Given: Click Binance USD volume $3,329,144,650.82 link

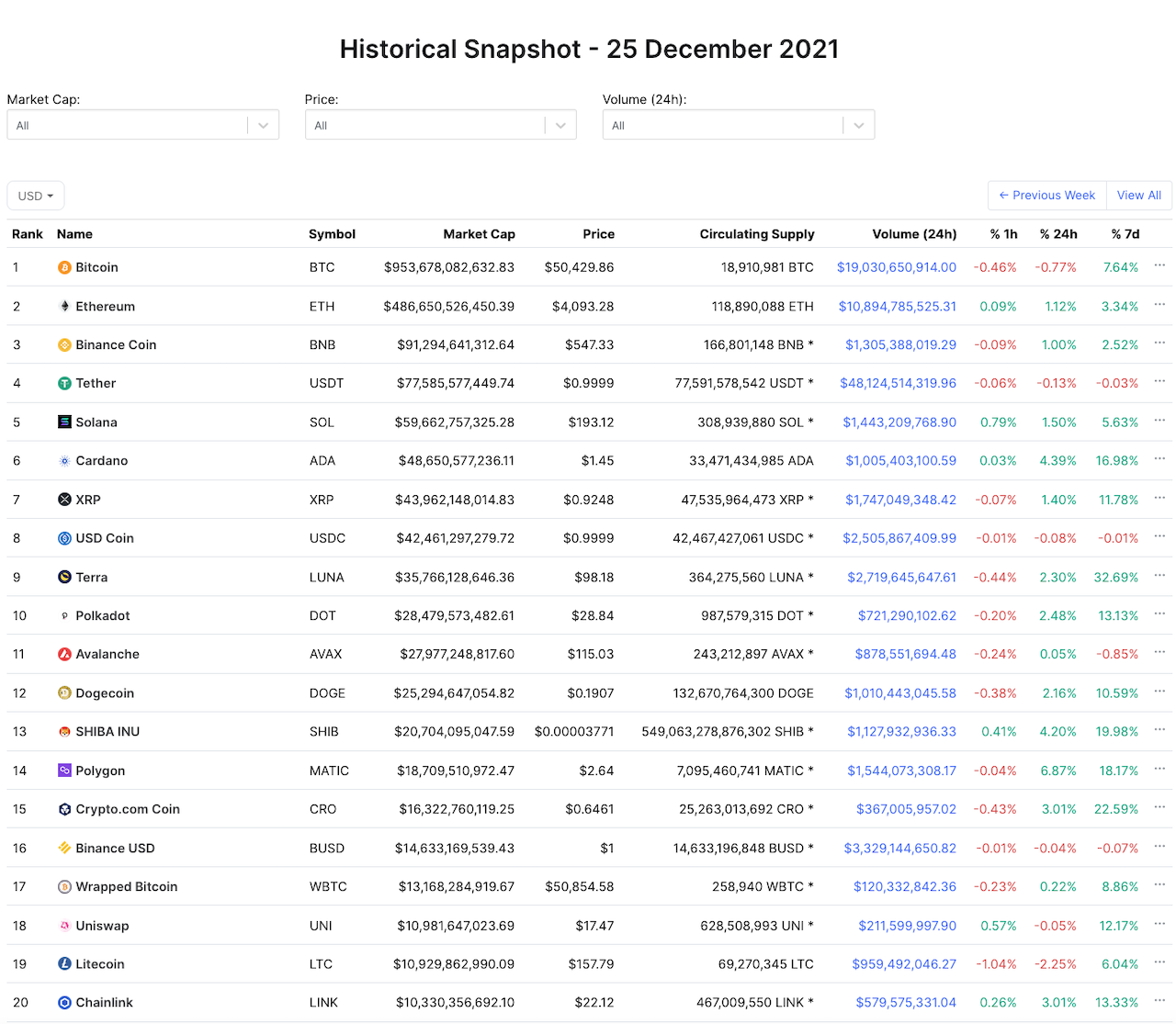Looking at the screenshot, I should click(900, 848).
